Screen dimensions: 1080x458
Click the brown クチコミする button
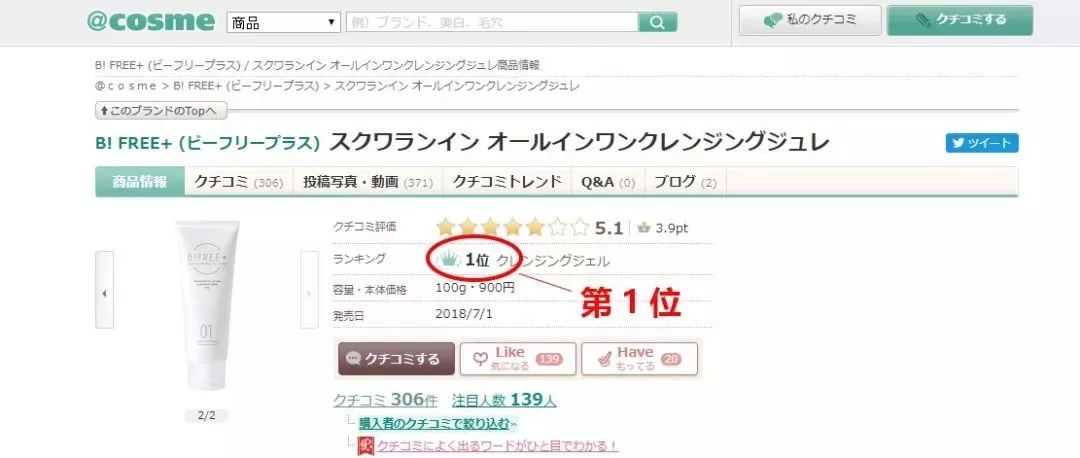[396, 359]
